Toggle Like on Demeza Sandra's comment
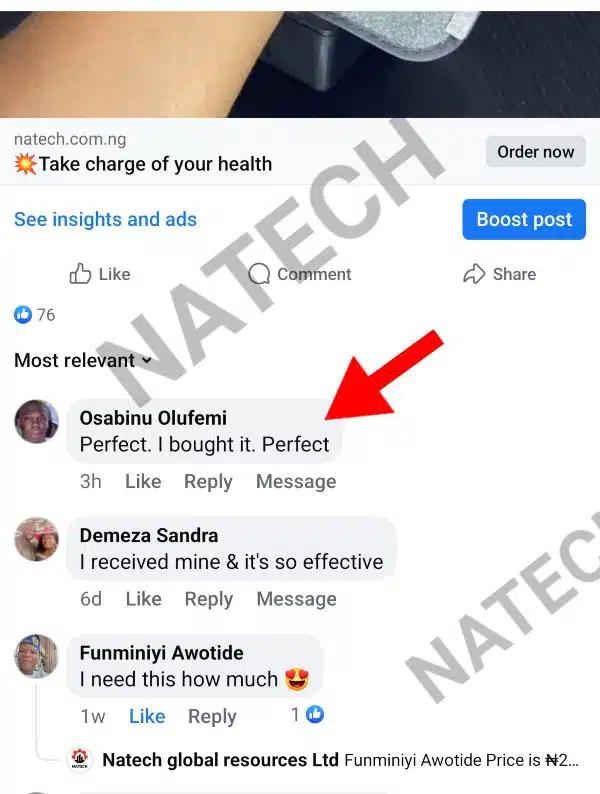 (x=144, y=599)
